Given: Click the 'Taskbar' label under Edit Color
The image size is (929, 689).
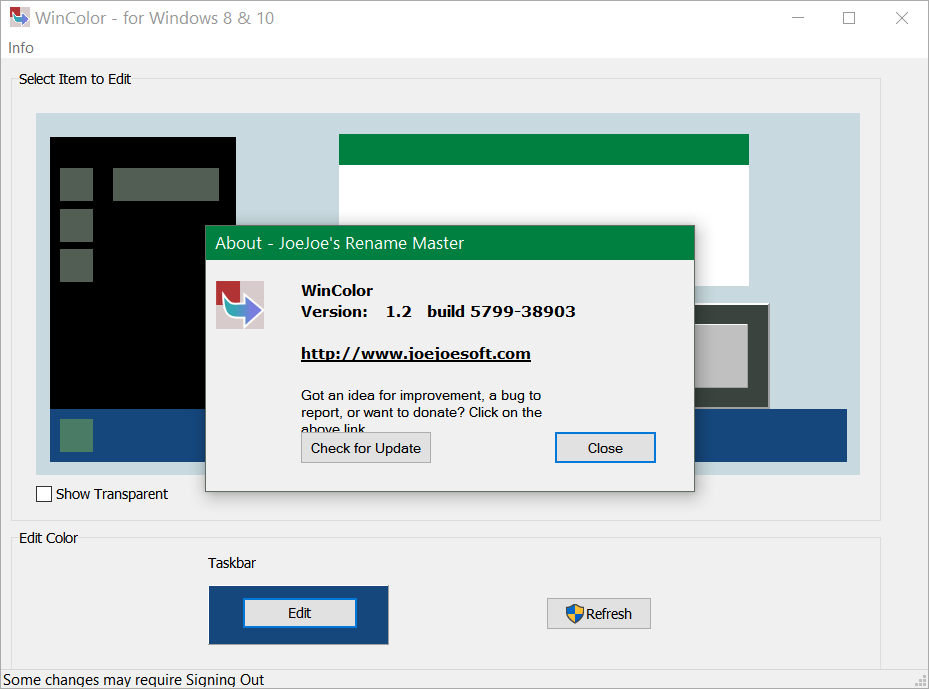Looking at the screenshot, I should (x=232, y=563).
